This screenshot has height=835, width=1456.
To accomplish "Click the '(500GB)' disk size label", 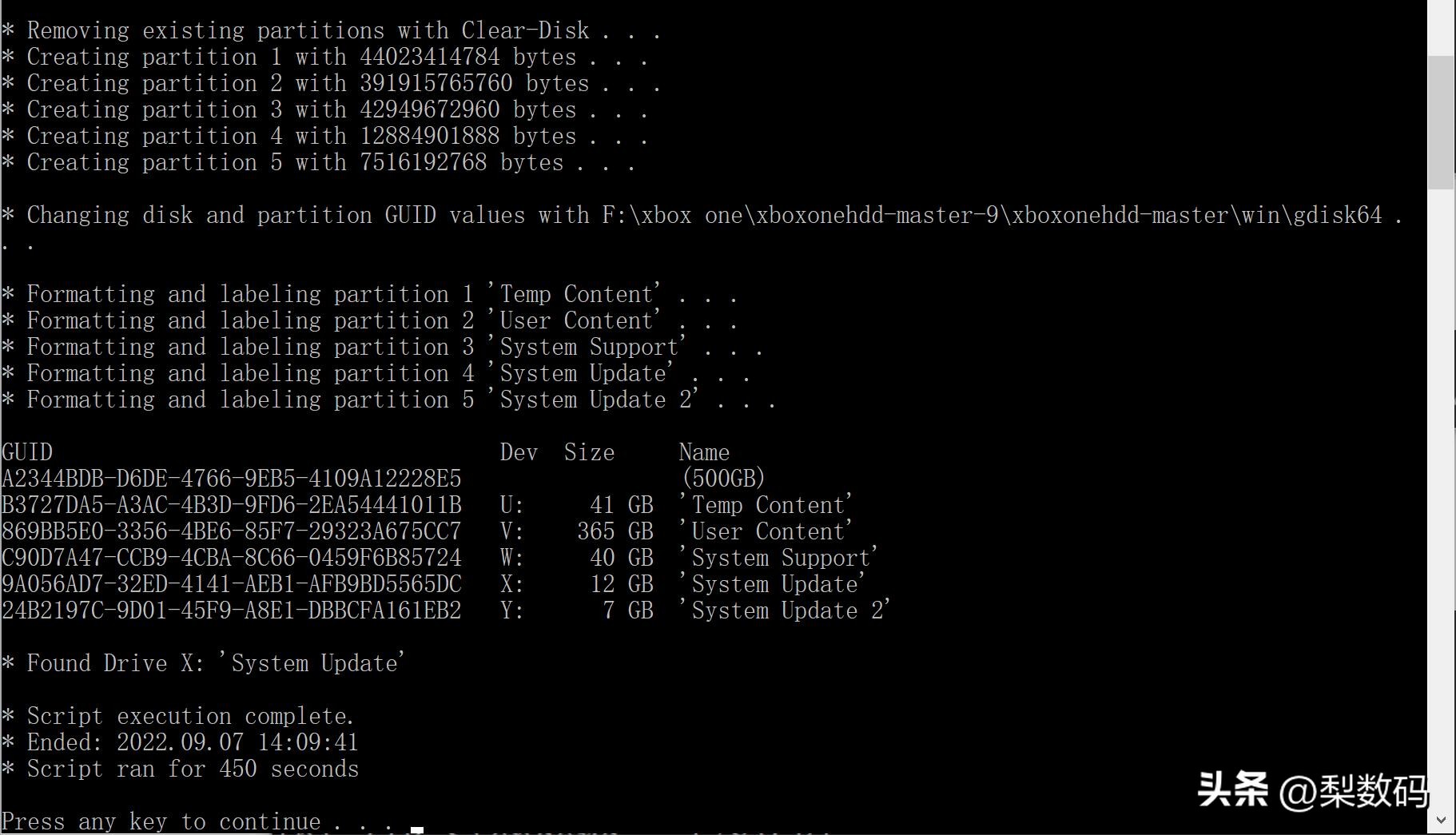I will tap(723, 479).
